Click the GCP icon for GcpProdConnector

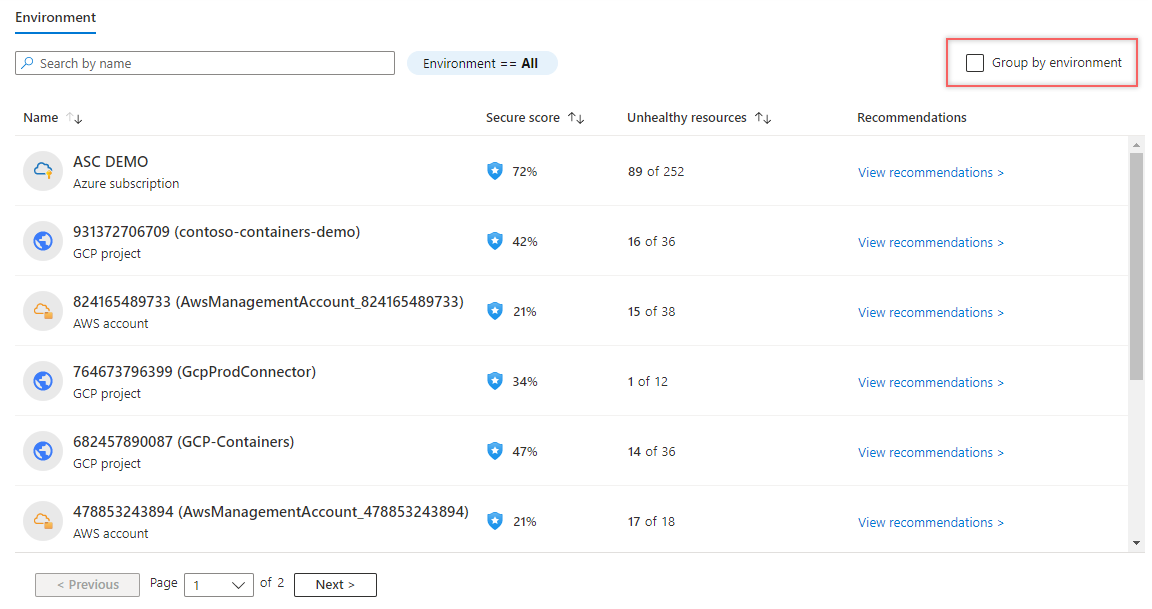click(43, 381)
